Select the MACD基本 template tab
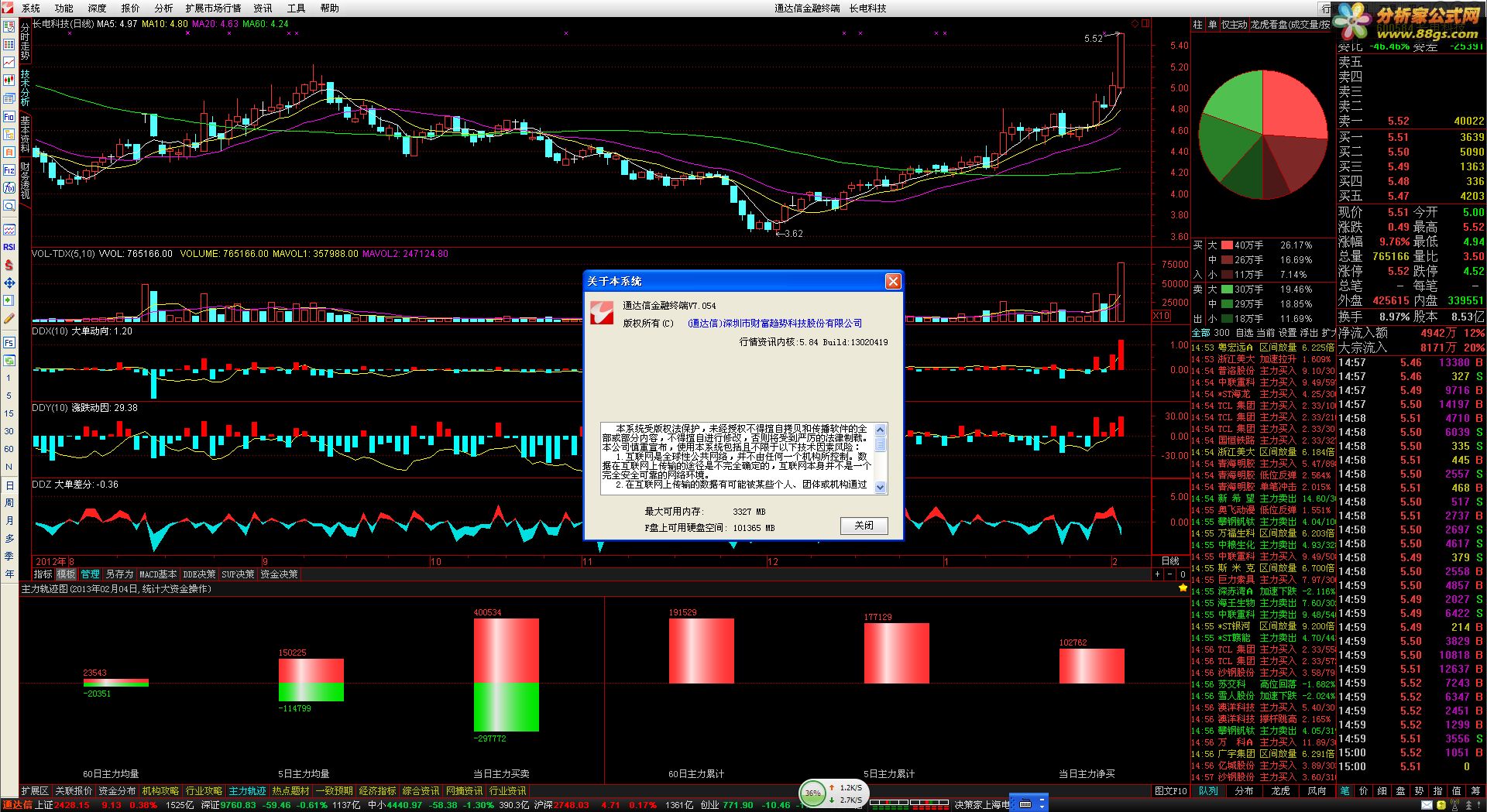1487x812 pixels. tap(158, 574)
